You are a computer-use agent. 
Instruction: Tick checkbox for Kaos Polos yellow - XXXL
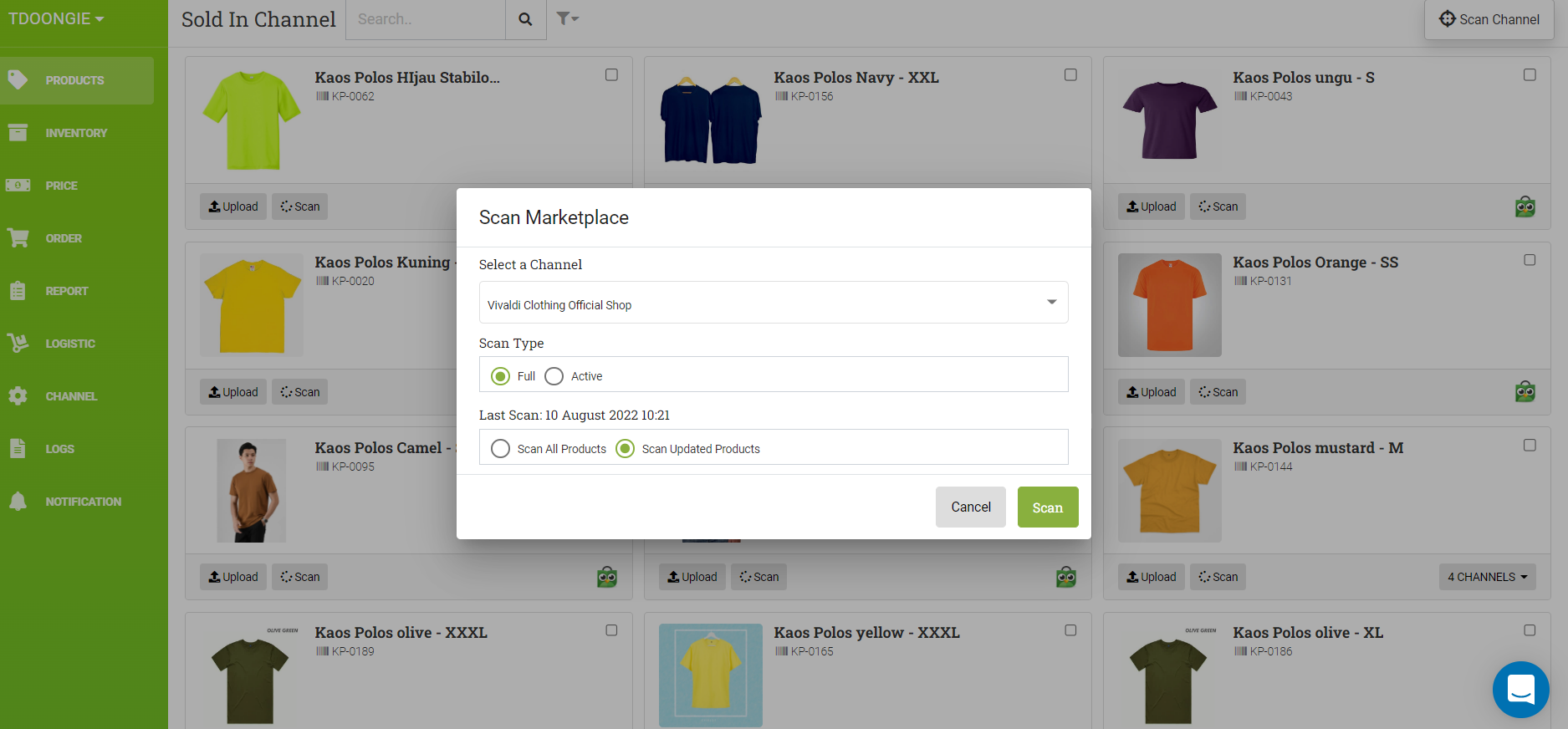pos(1070,630)
